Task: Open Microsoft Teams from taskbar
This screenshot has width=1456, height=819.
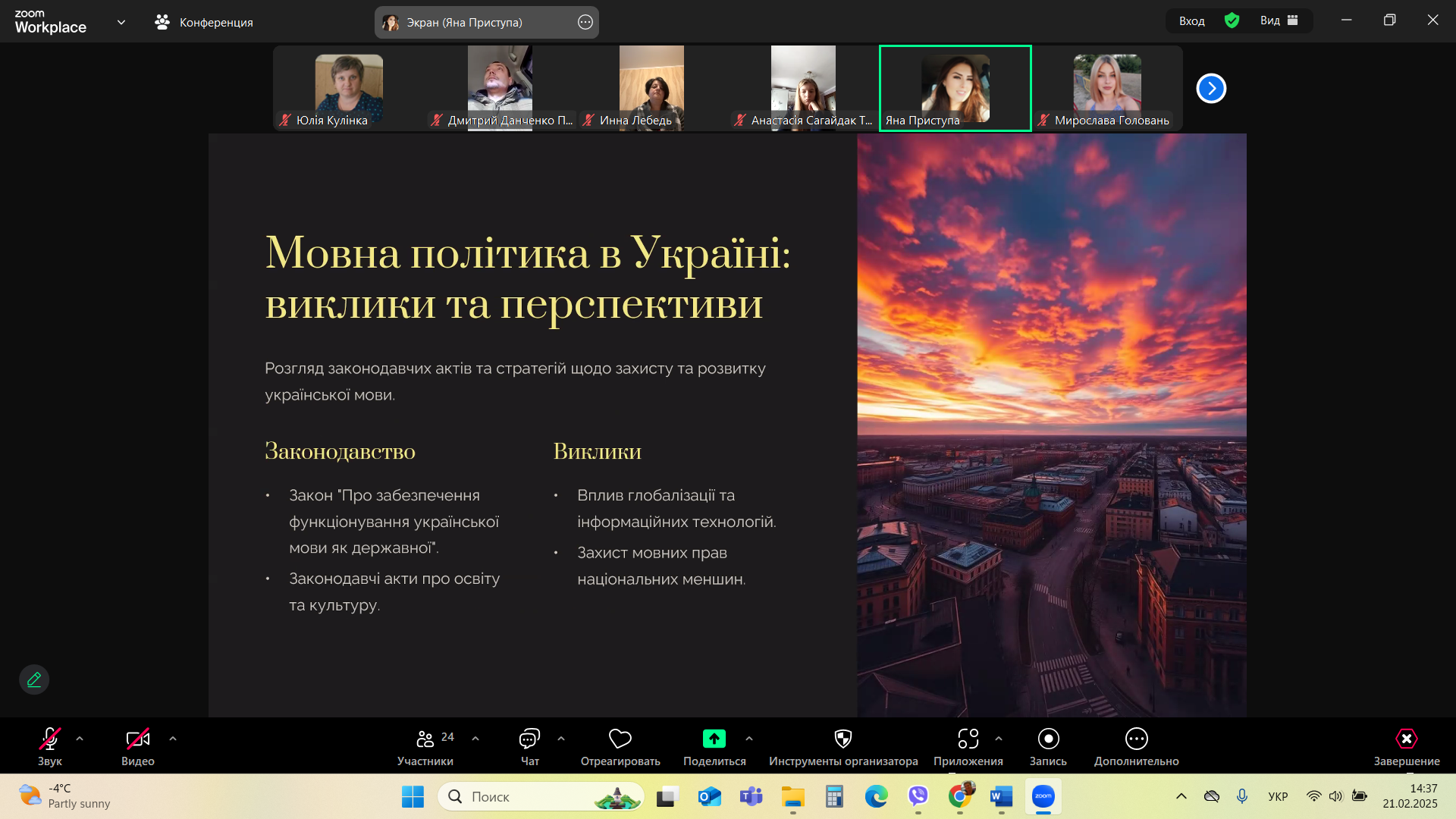Action: point(751,796)
